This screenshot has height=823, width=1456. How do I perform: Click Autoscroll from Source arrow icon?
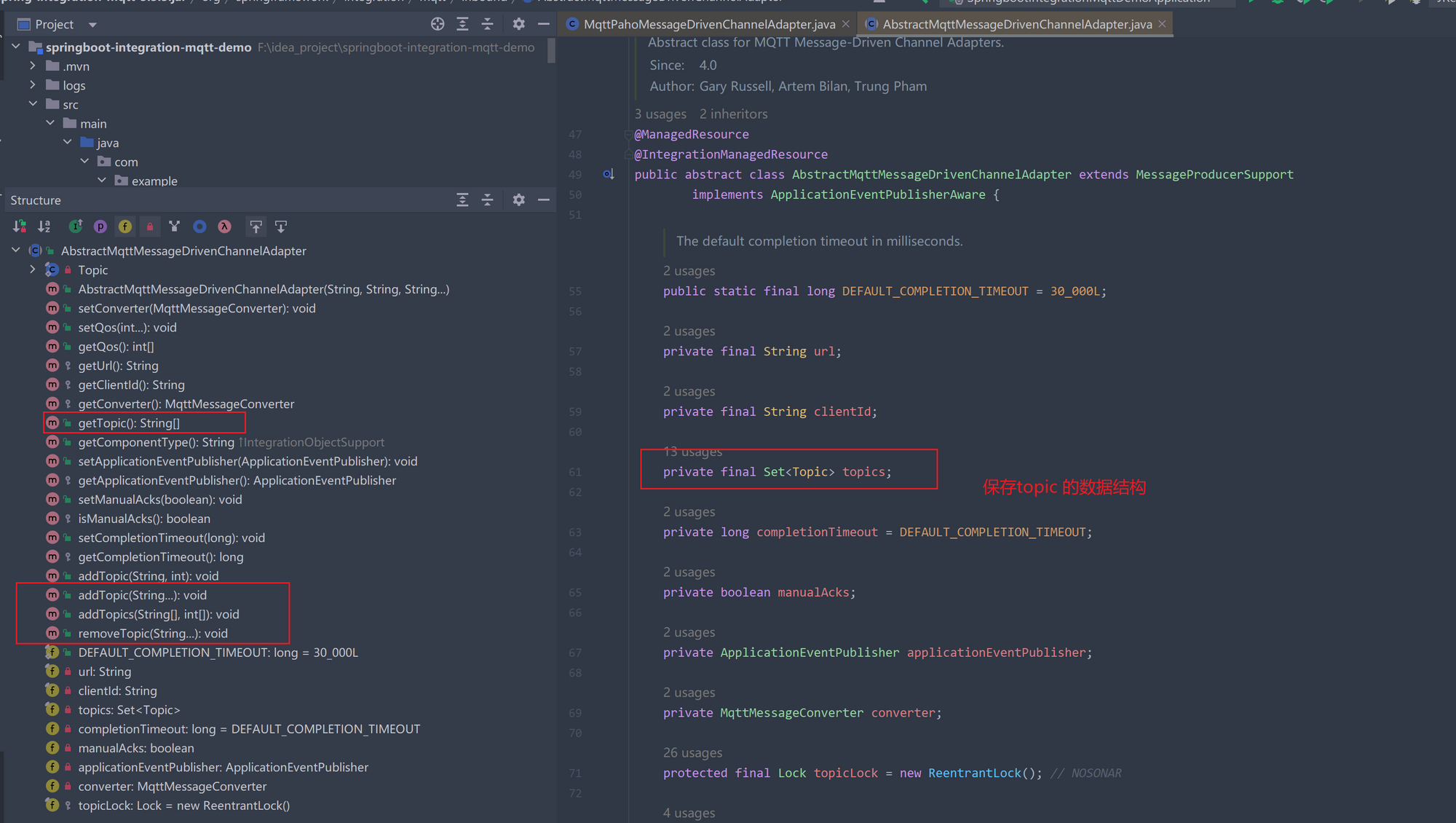tap(281, 227)
